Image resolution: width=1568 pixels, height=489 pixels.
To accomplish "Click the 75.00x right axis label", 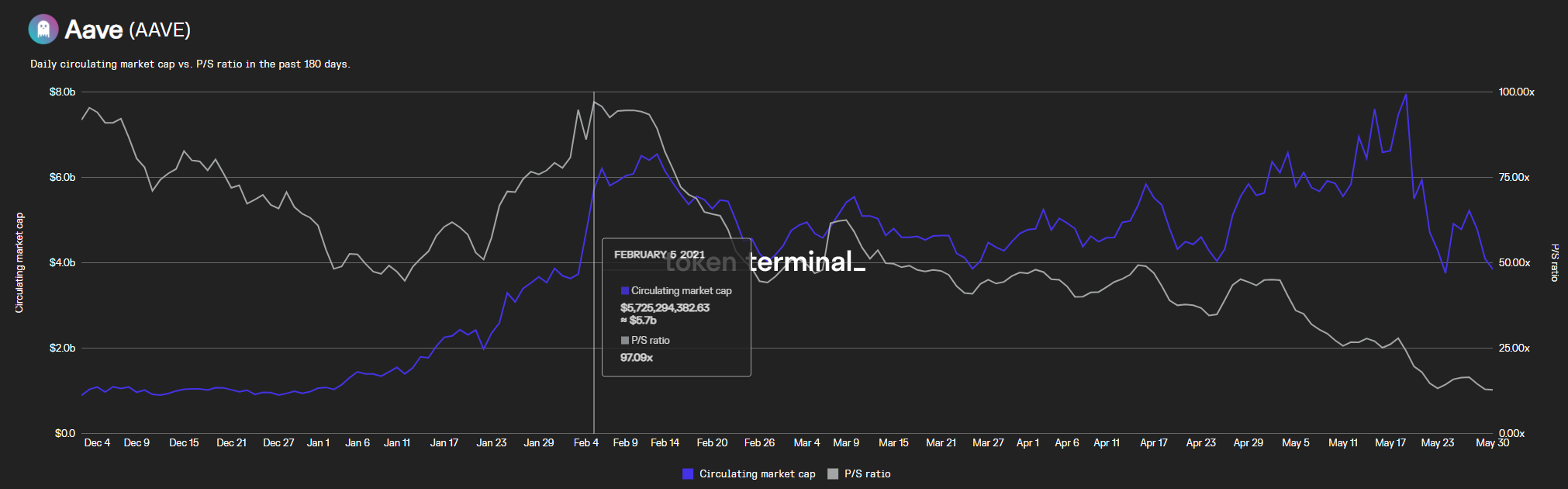I will pos(1514,177).
